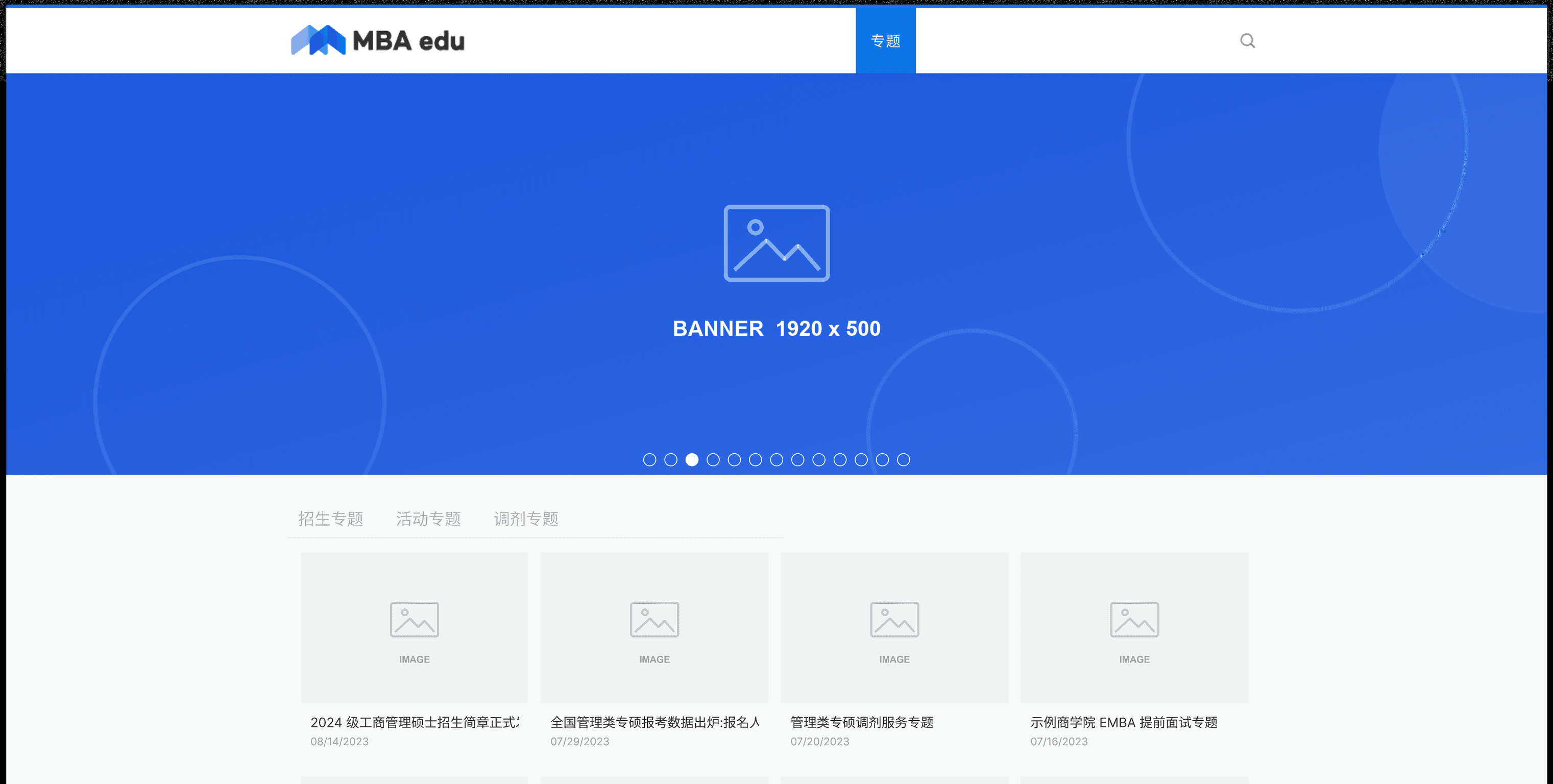The width and height of the screenshot is (1553, 784).
Task: Click the date 07/20/2023
Action: click(x=819, y=741)
